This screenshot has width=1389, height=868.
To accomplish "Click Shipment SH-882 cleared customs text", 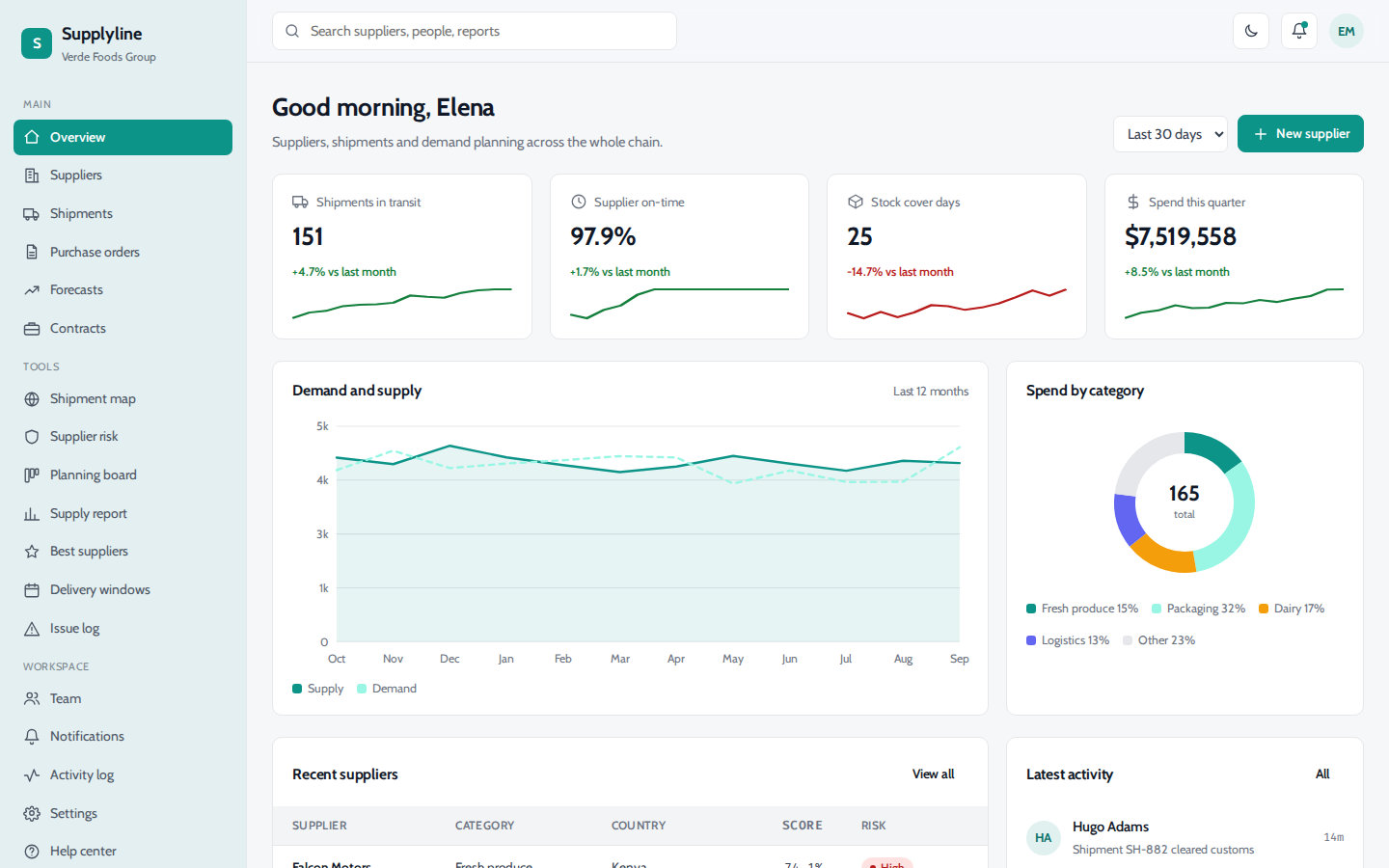I will coord(1163,850).
